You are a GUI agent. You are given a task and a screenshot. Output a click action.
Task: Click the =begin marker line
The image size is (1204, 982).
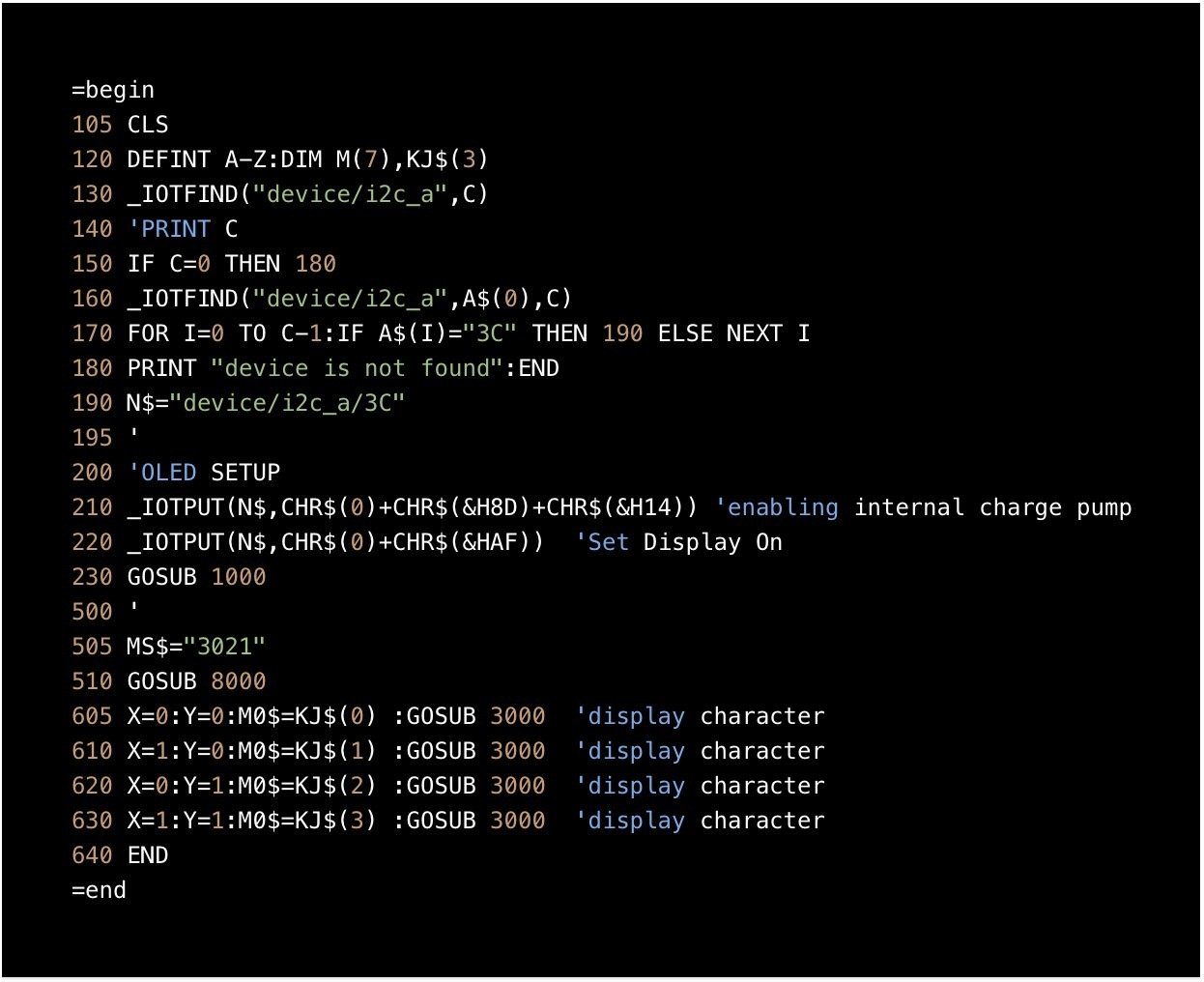pyautogui.click(x=112, y=90)
